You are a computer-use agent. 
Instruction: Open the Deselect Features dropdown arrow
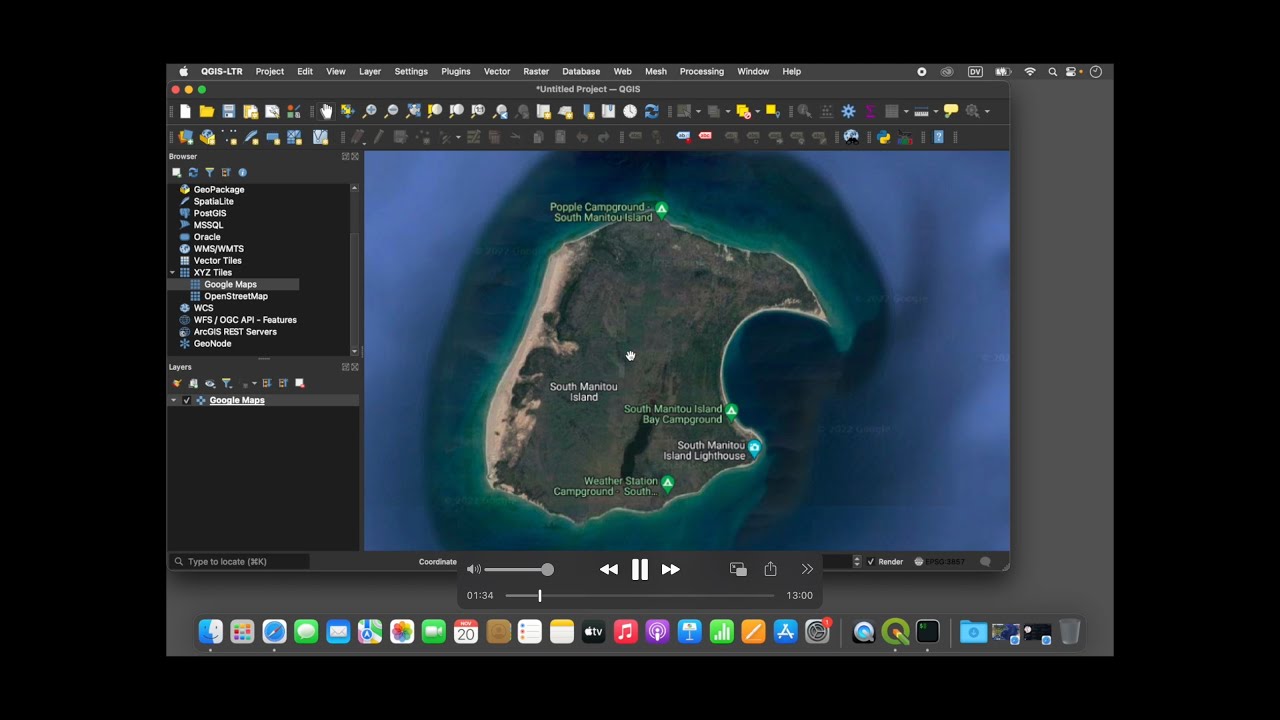[x=757, y=111]
